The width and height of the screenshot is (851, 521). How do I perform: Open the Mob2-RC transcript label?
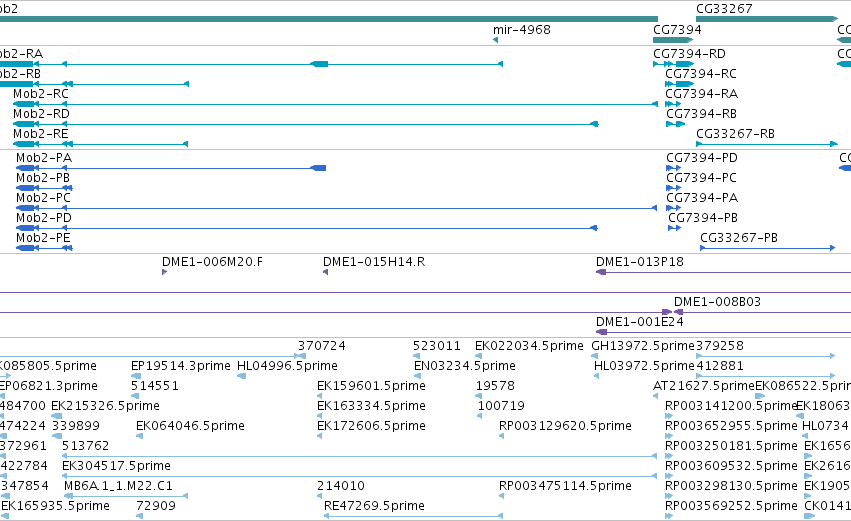[41, 94]
